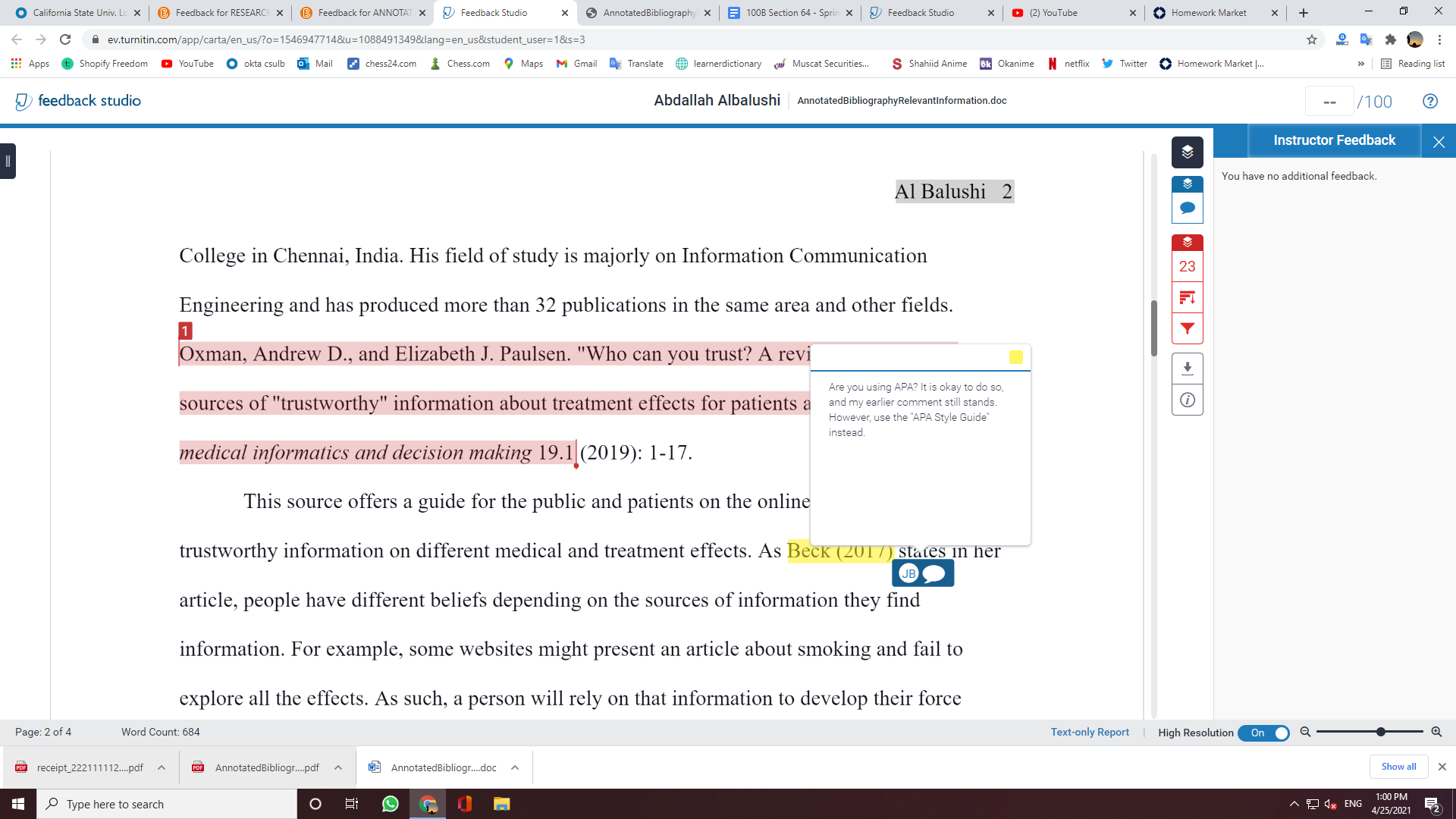This screenshot has width=1456, height=819.
Task: Click the red match flag numbered 1
Action: [185, 331]
